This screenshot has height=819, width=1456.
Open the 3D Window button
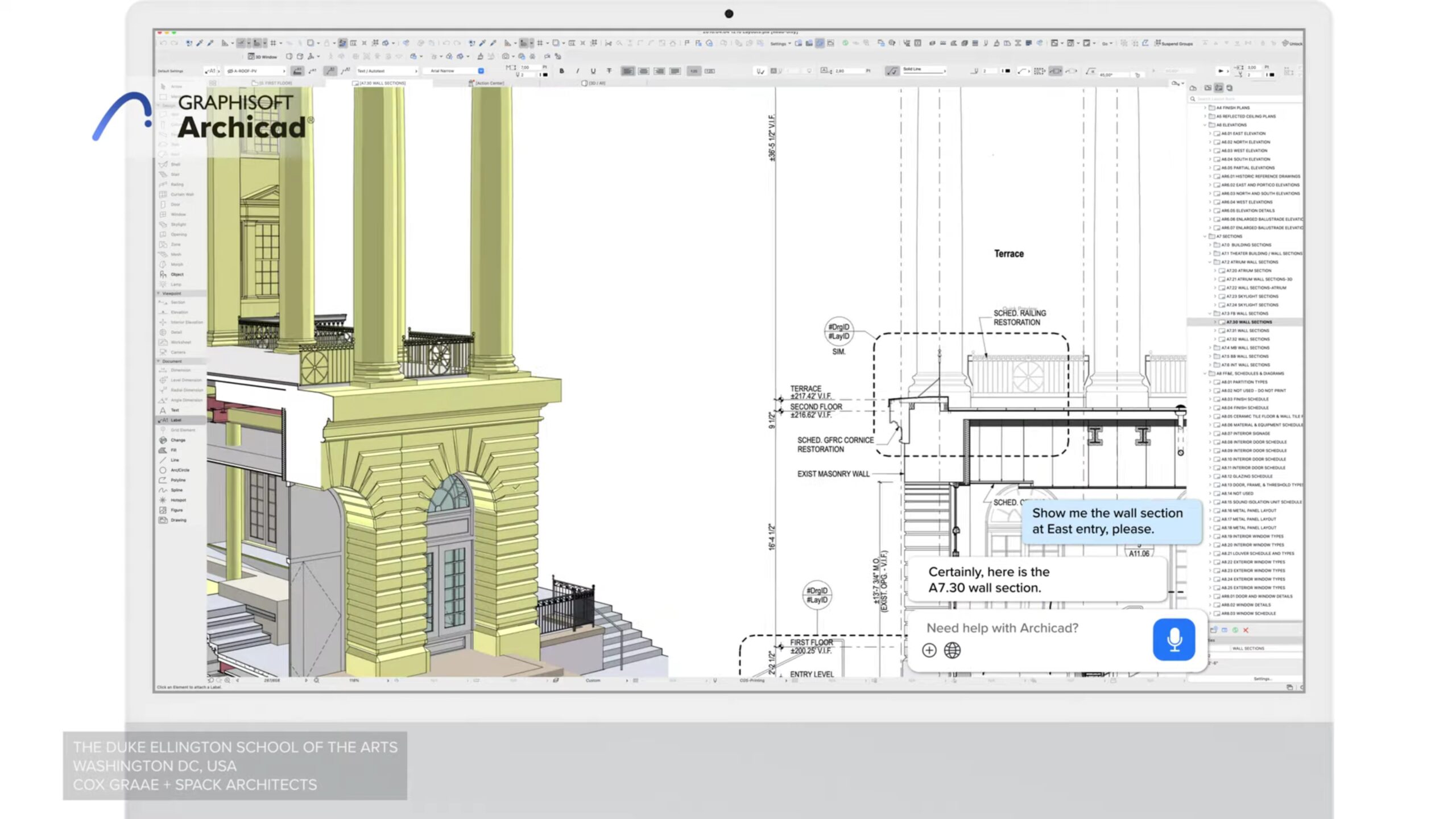[x=263, y=56]
